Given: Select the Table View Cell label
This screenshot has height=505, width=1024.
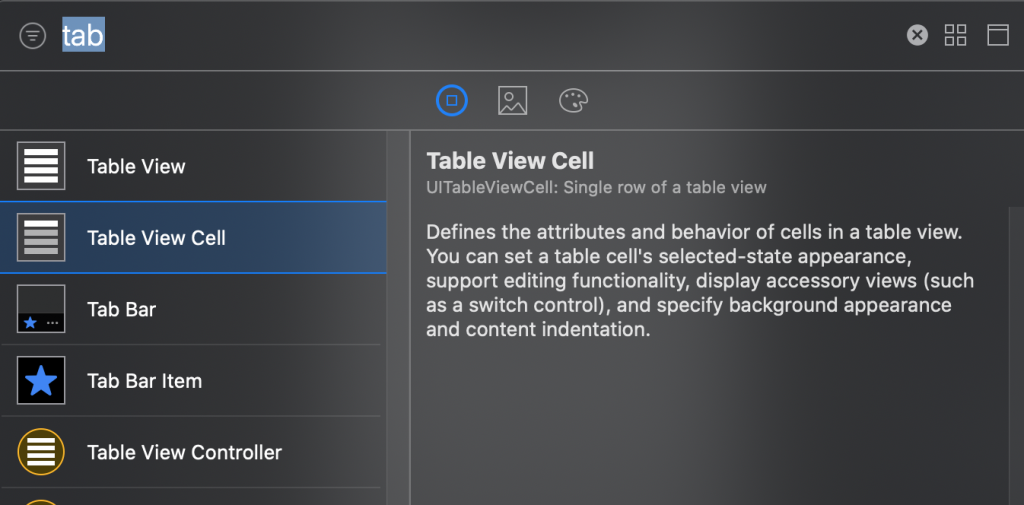Looking at the screenshot, I should click(156, 238).
